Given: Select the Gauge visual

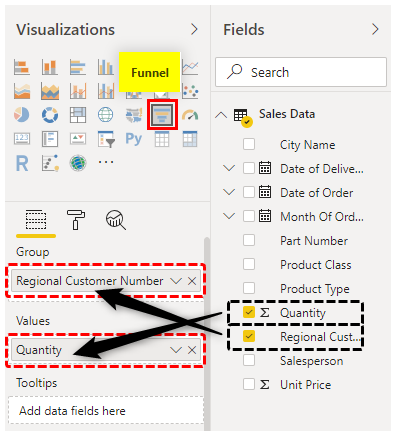Looking at the screenshot, I should click(190, 115).
